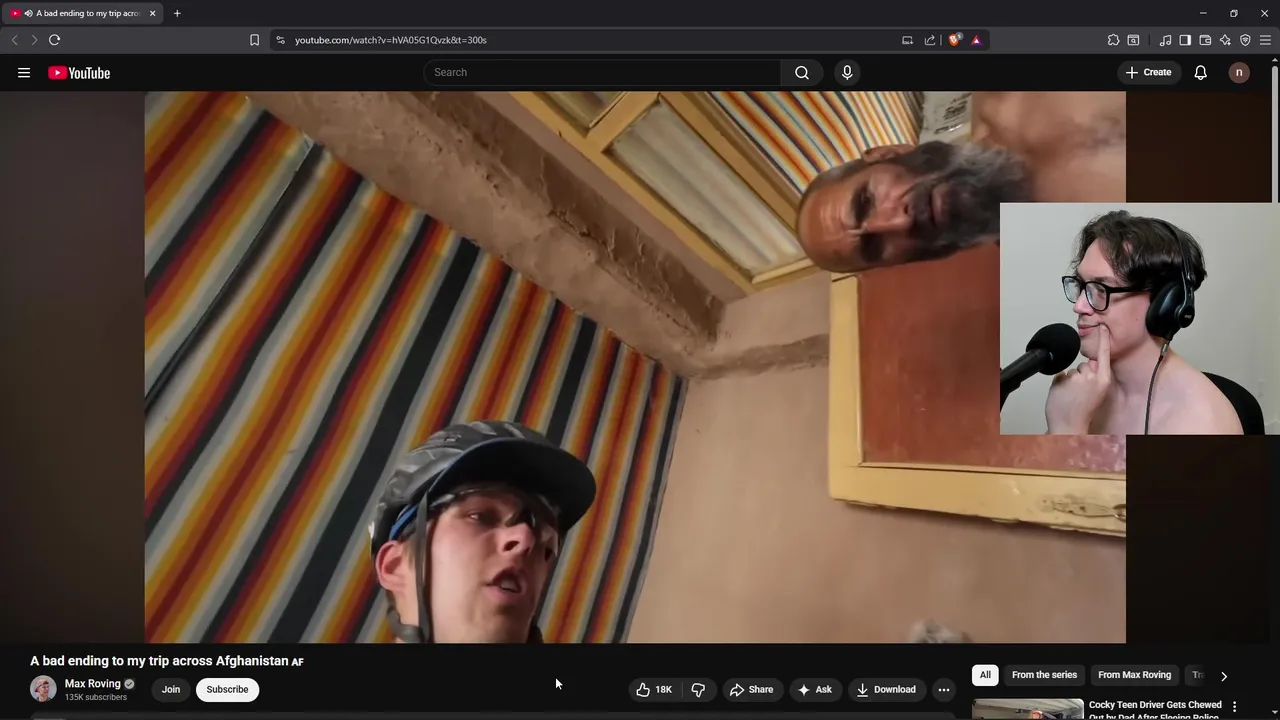Go back in browser history
Screen dimensions: 1280x720
click(x=14, y=40)
